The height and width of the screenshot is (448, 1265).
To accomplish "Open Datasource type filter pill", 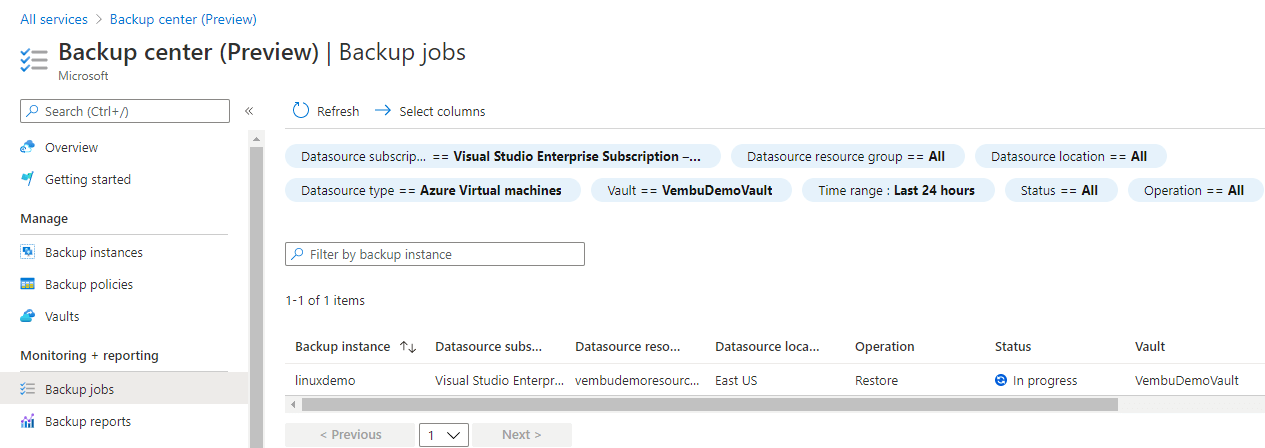I will [x=432, y=190].
